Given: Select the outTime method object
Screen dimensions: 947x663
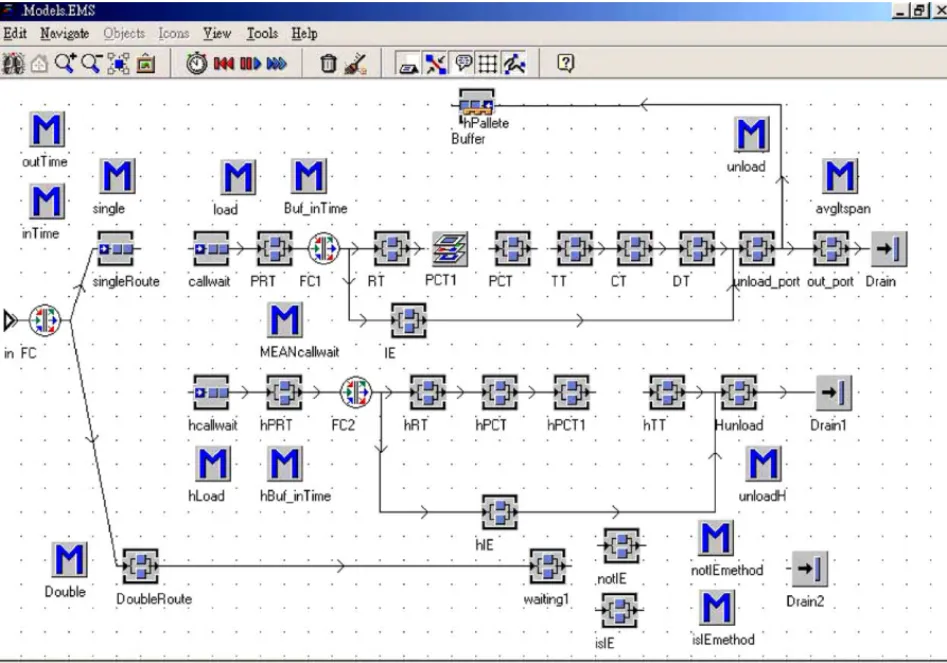Looking at the screenshot, I should tap(47, 129).
